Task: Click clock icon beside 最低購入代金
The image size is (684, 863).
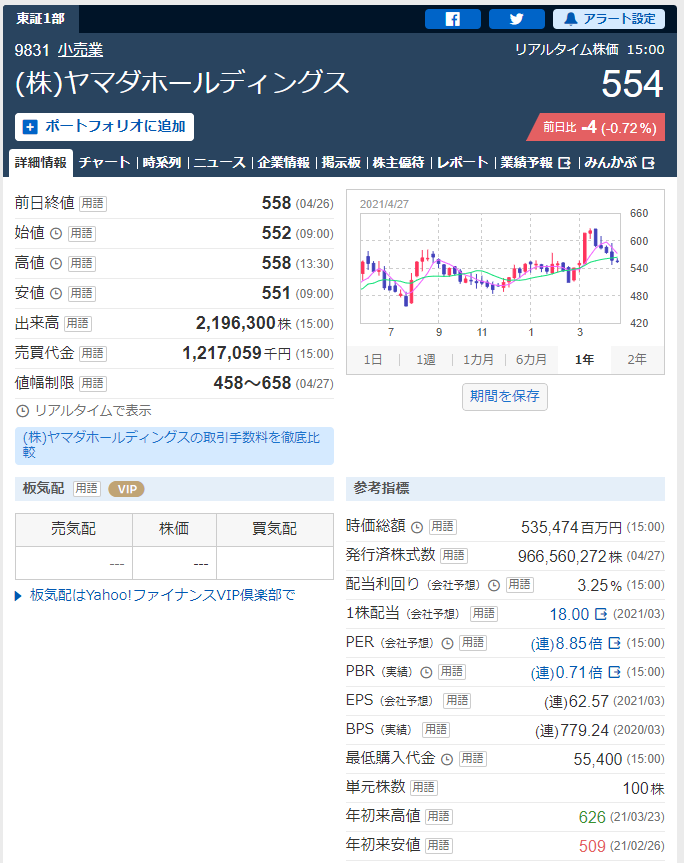Action: 447,759
